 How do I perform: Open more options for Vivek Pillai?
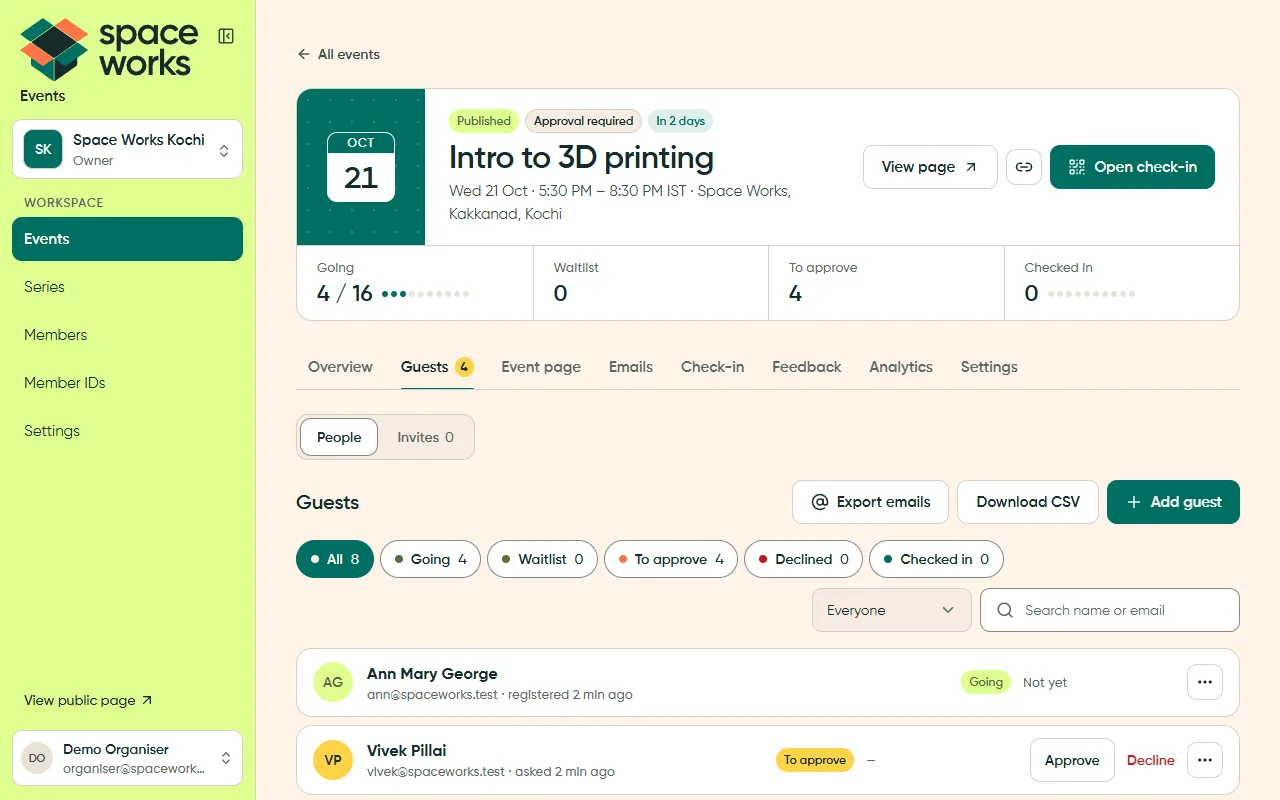tap(1205, 760)
